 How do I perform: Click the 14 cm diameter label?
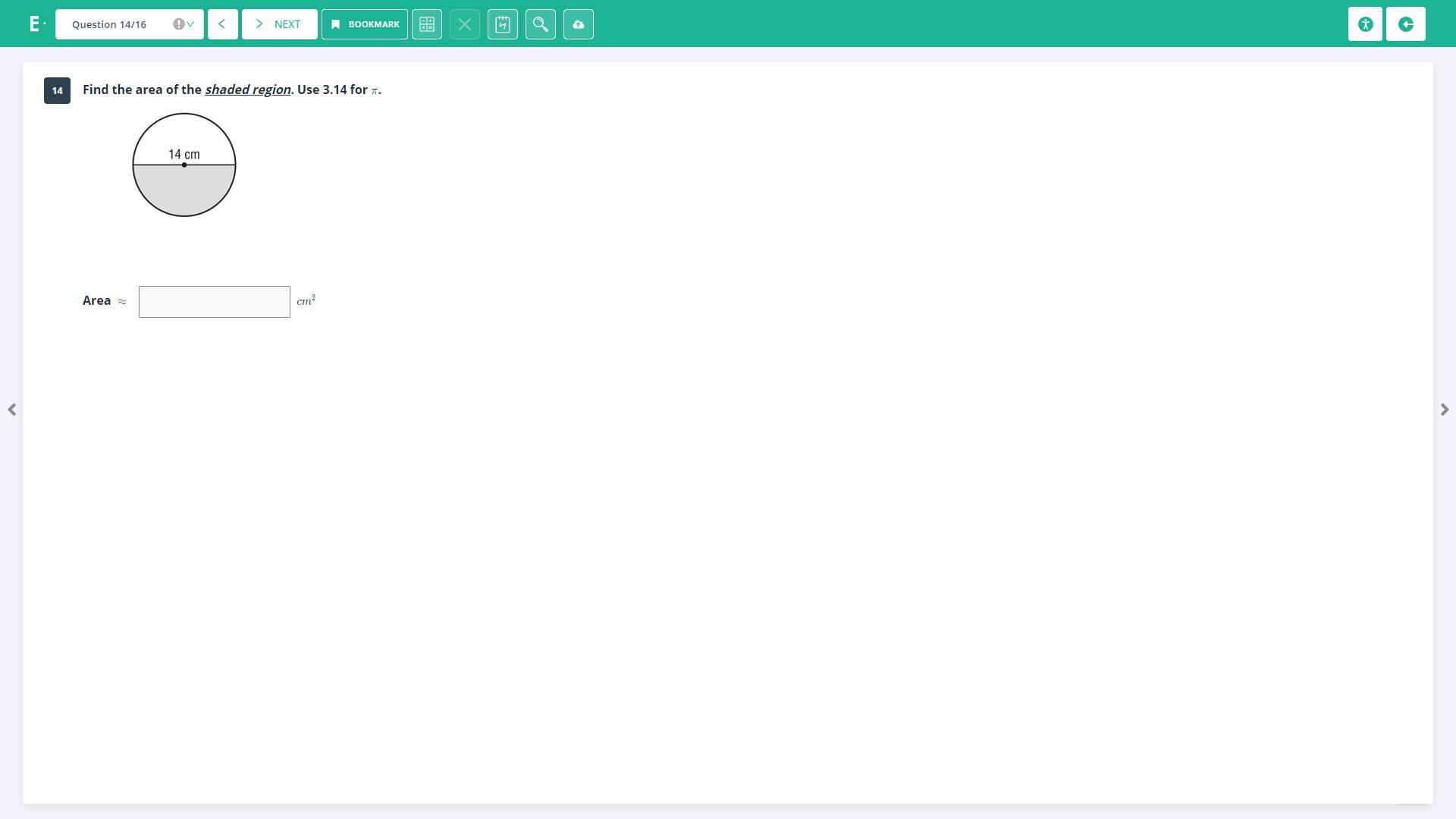(184, 154)
